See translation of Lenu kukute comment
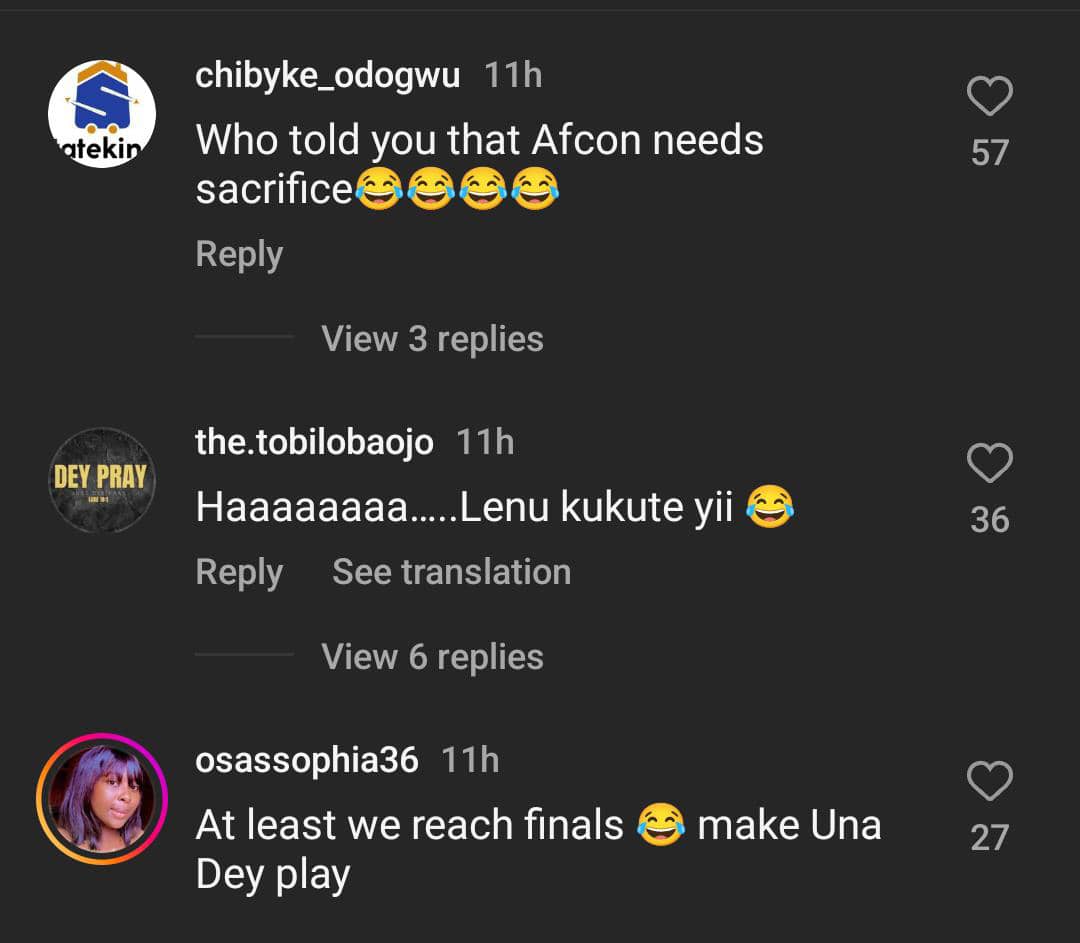The height and width of the screenshot is (943, 1080). pos(452,572)
